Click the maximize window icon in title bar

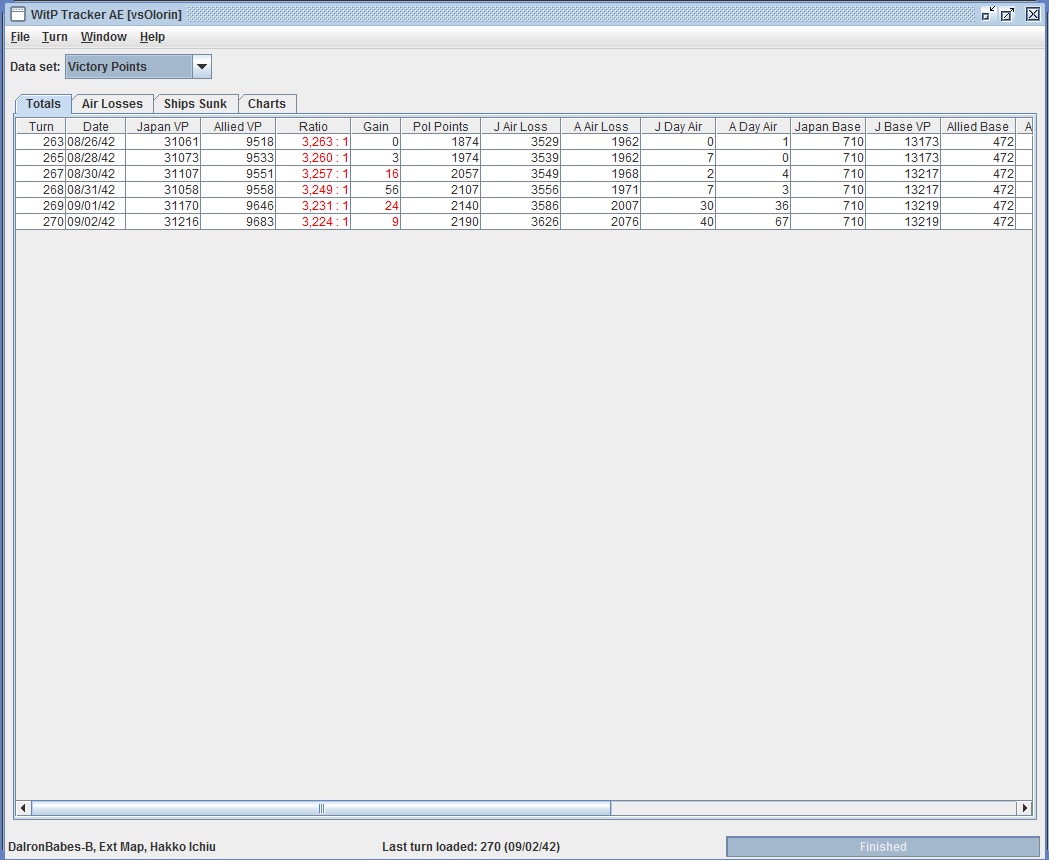tap(1008, 14)
